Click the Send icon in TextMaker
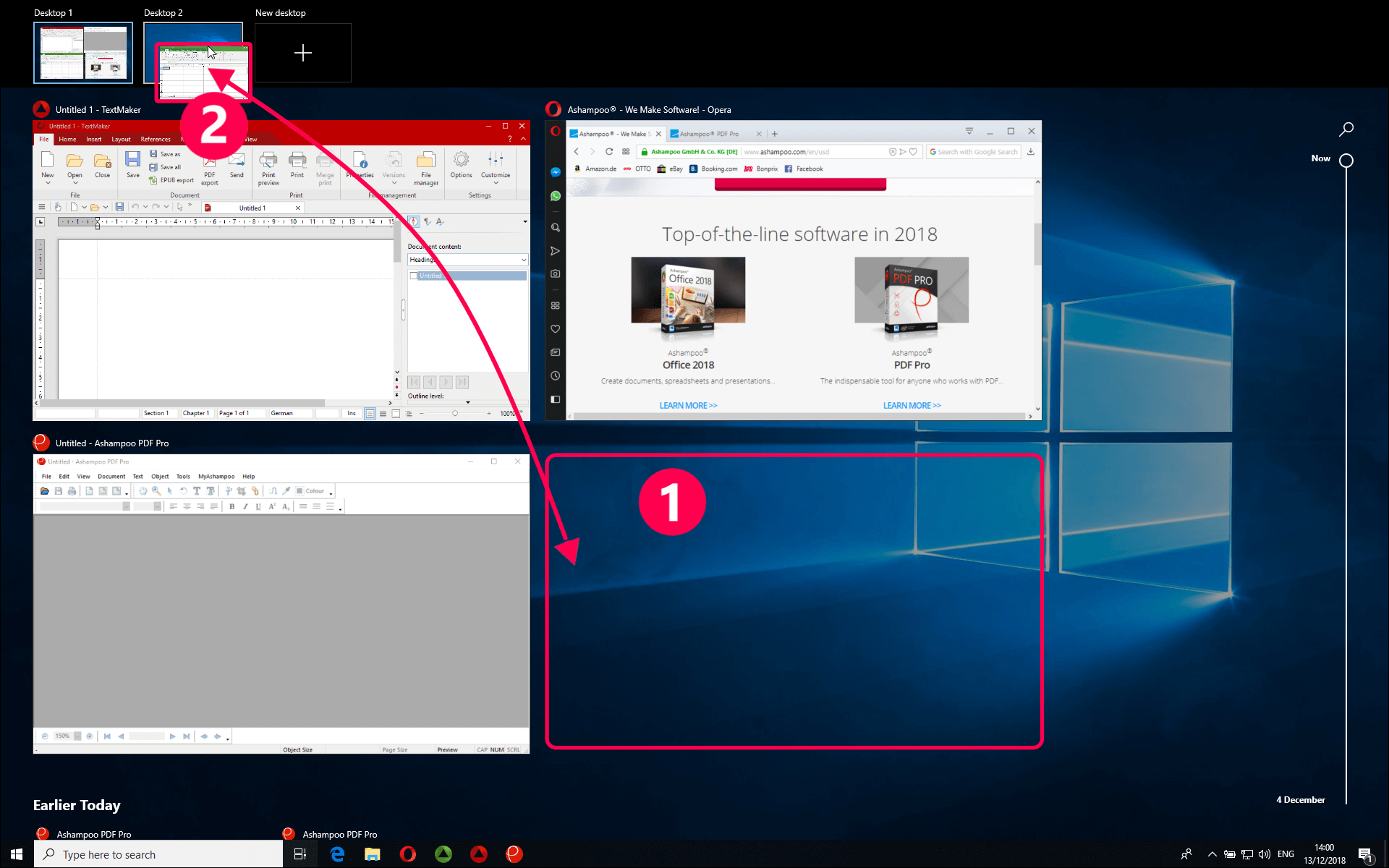 [x=237, y=160]
